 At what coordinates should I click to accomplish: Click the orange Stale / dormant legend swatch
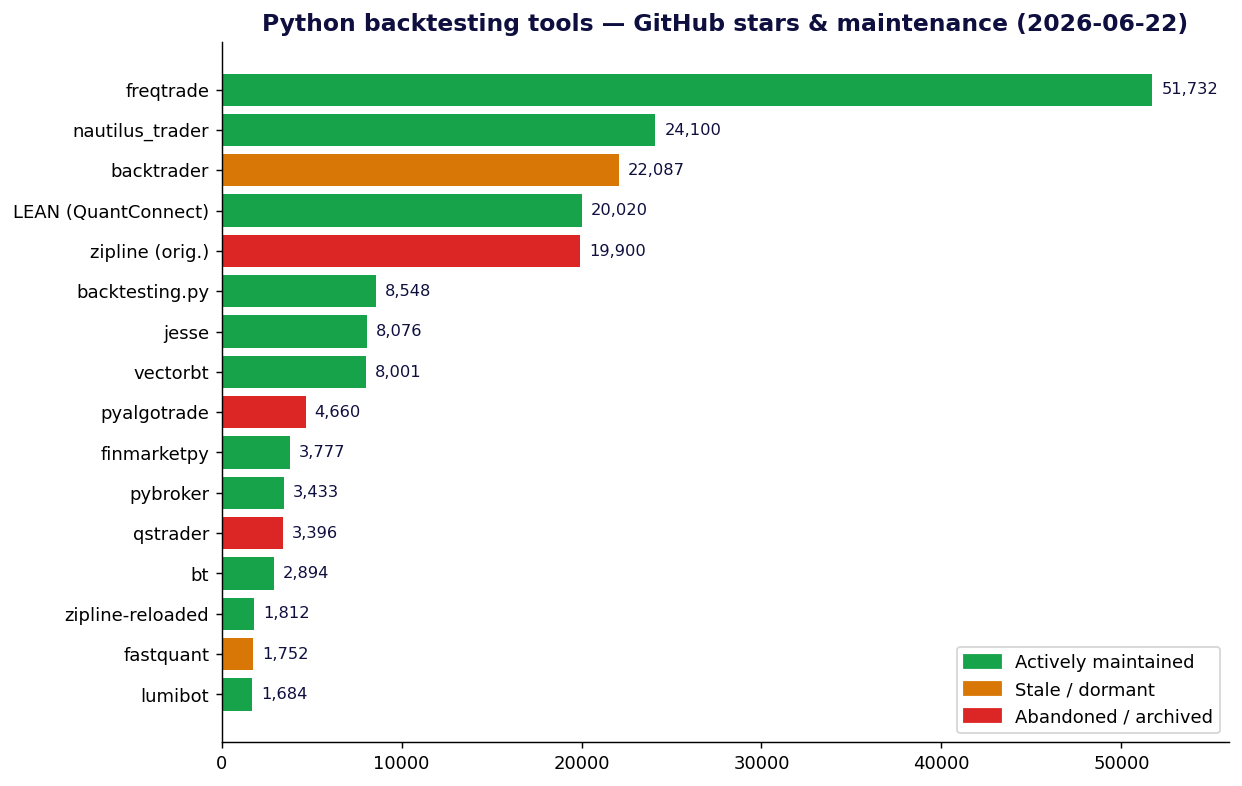tap(982, 689)
